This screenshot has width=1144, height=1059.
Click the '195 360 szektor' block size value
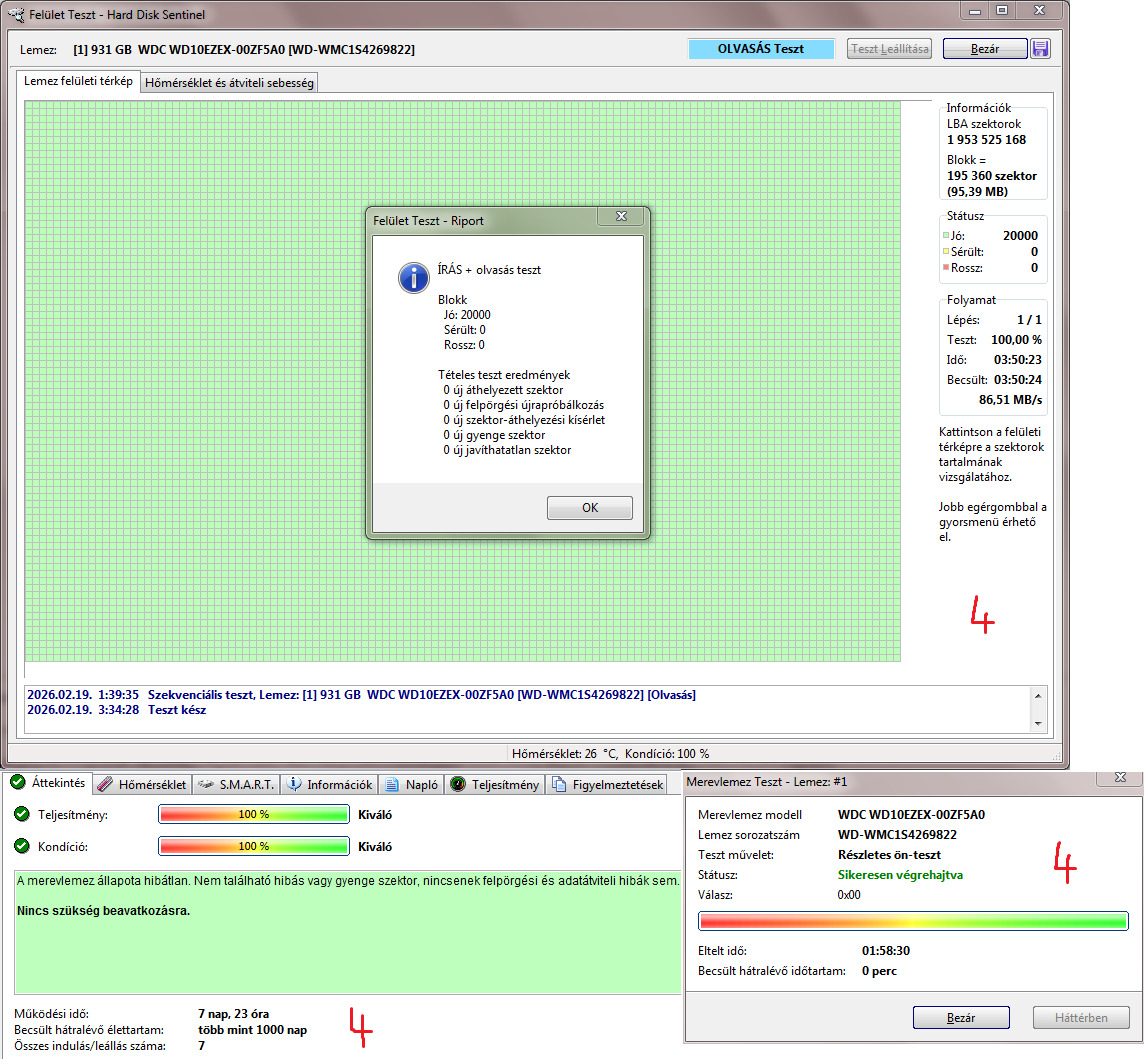click(x=992, y=175)
